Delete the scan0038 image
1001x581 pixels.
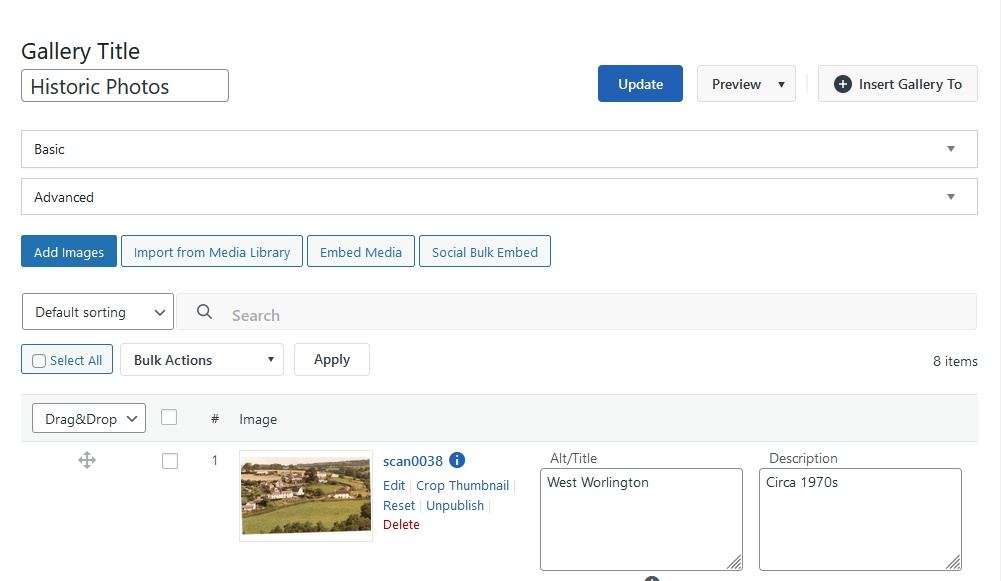[401, 524]
